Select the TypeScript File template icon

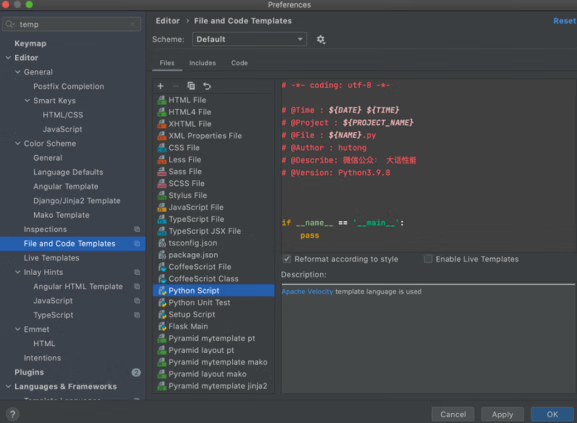click(x=162, y=219)
